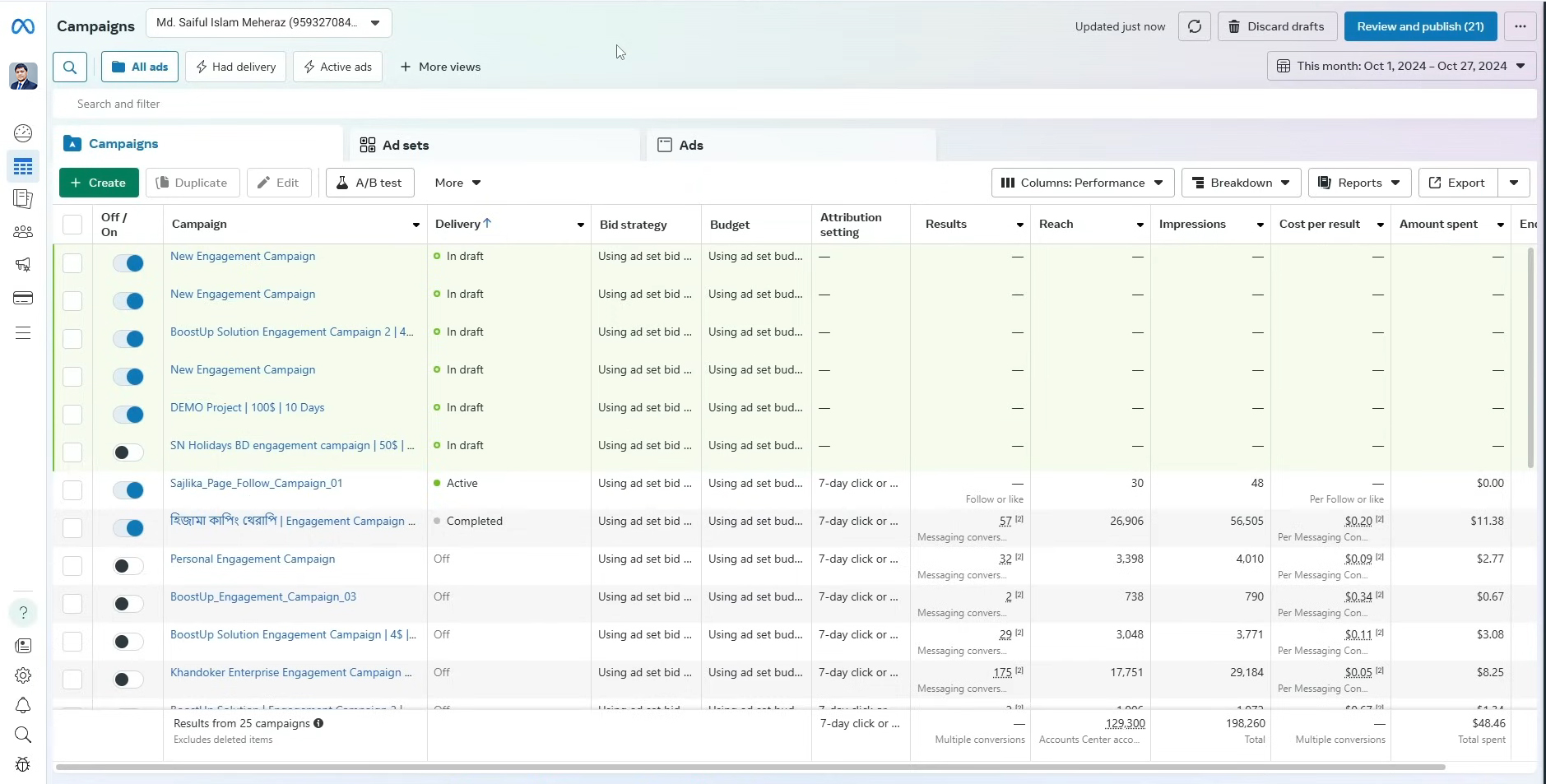Switch to the Ads tab

(690, 145)
